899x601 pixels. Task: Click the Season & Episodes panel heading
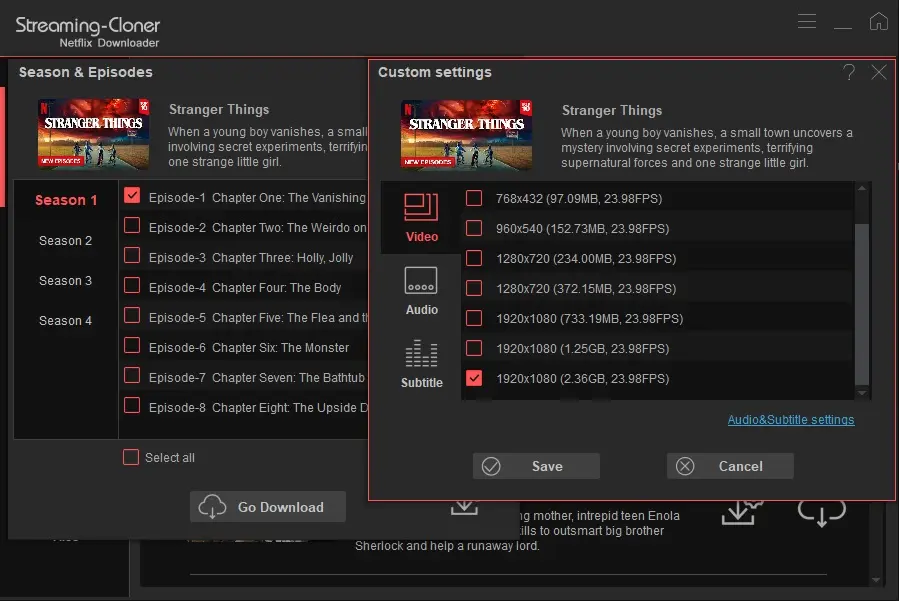(x=85, y=72)
